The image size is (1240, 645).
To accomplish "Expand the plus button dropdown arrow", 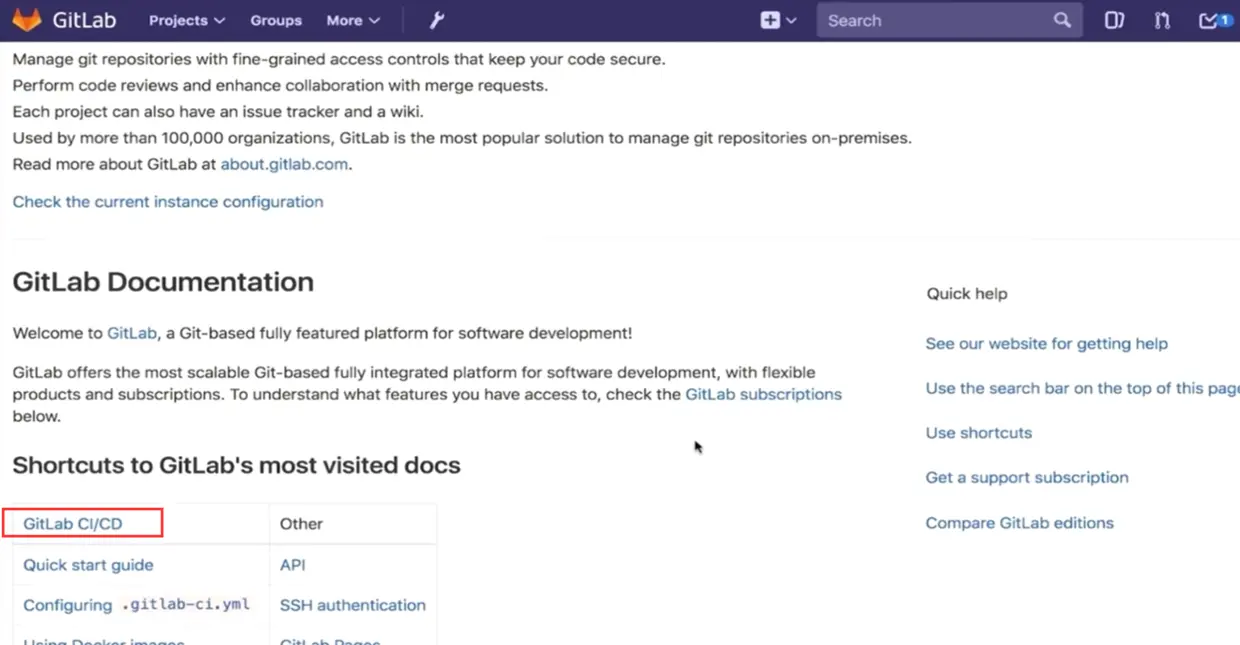I will [792, 20].
